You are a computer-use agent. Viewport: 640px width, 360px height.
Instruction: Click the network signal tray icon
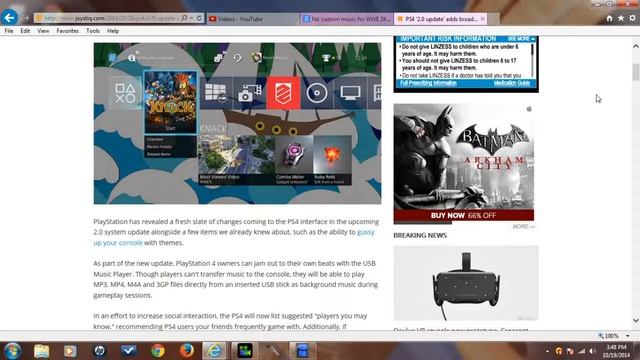point(581,351)
